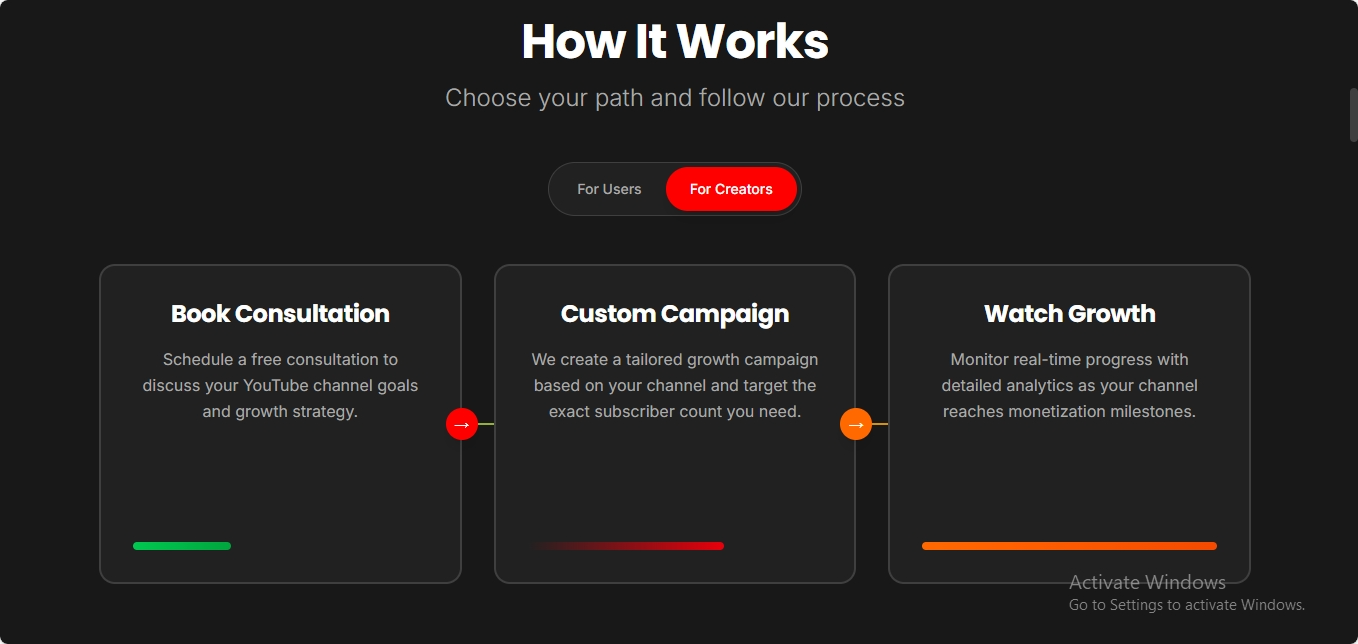Switch to the "For Users" tab
This screenshot has width=1358, height=644.
[608, 188]
